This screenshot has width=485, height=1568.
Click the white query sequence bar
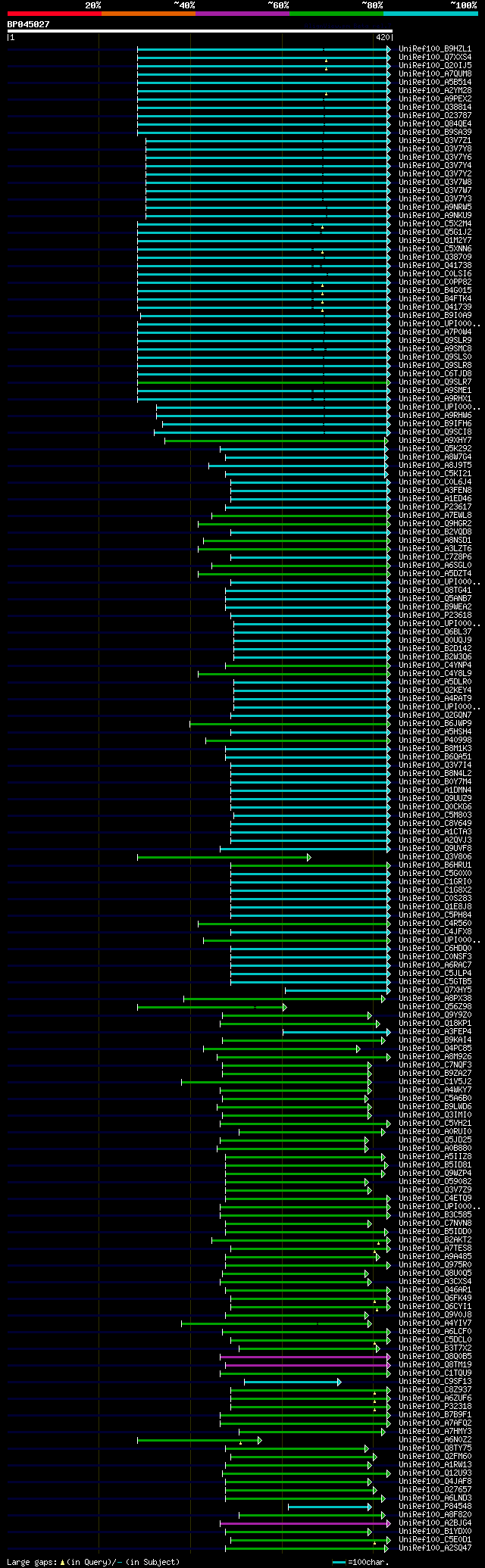click(x=200, y=31)
